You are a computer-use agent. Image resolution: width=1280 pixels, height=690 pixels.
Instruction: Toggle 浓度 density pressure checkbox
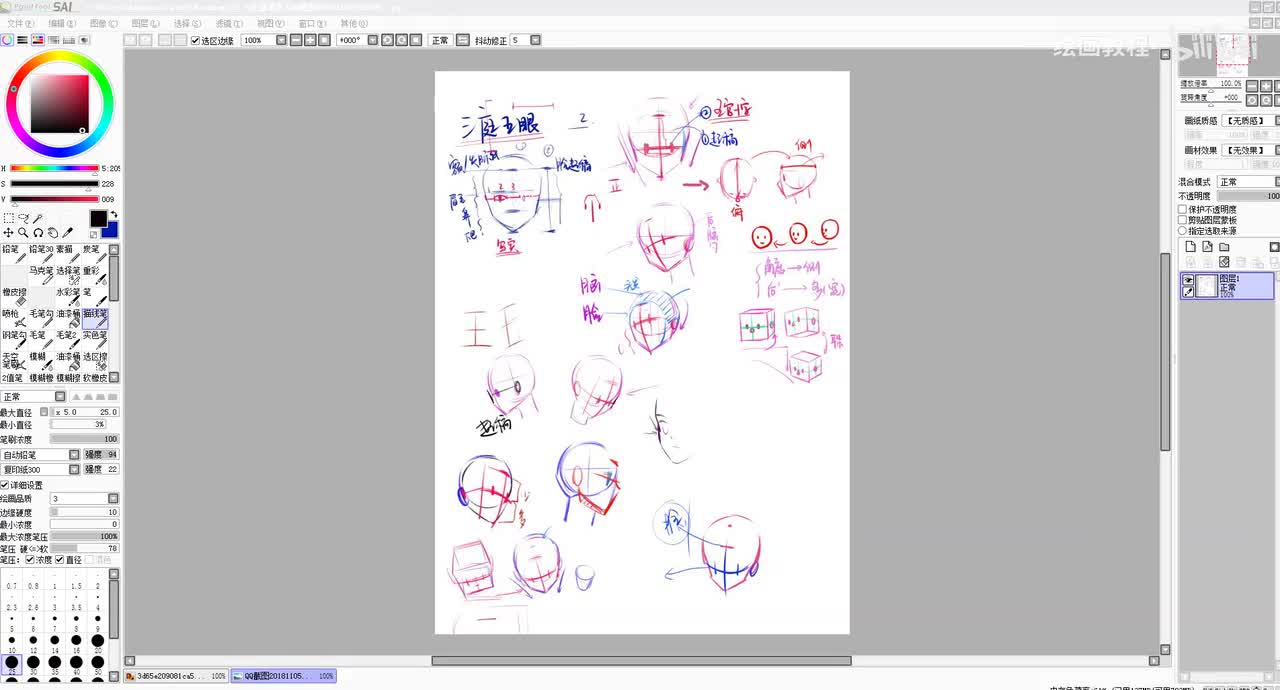(30, 560)
